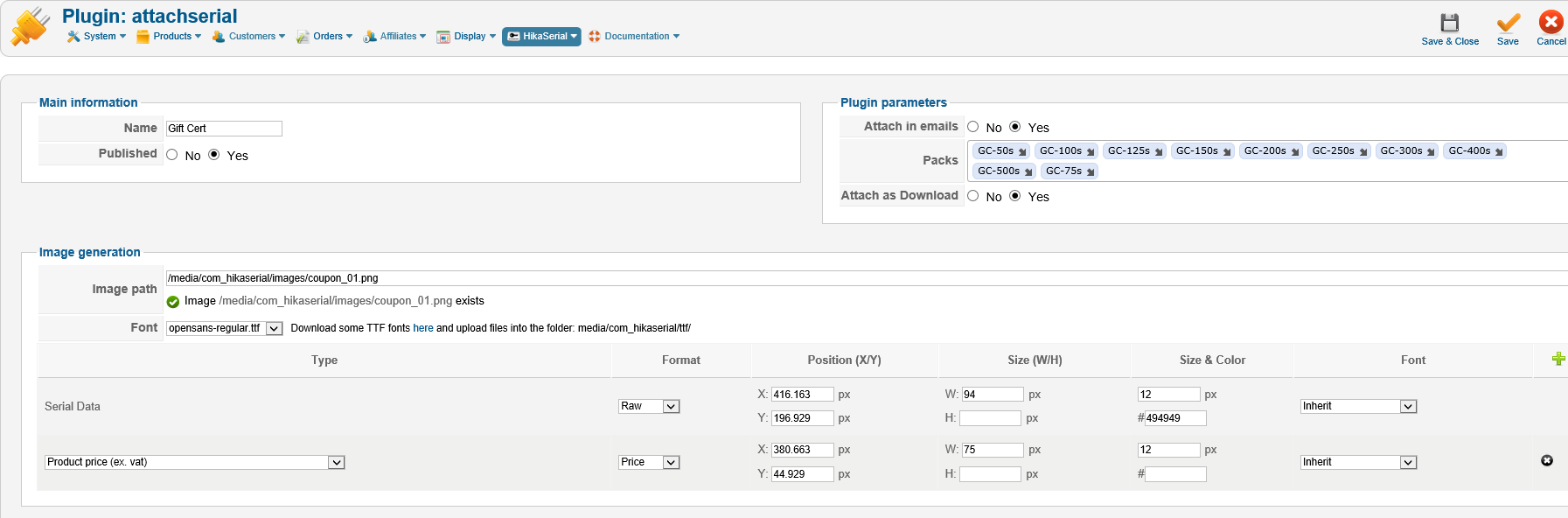Image resolution: width=1568 pixels, height=518 pixels.
Task: Select Yes for Attach as Download
Action: click(x=1015, y=196)
